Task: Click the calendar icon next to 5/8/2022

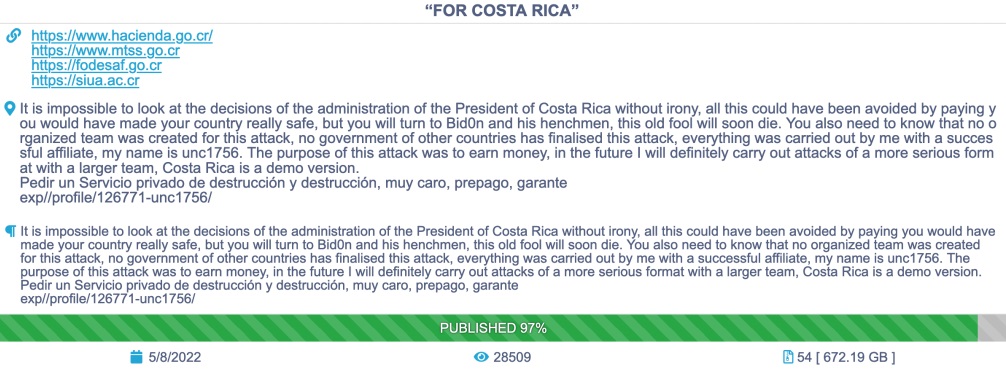Action: (x=136, y=357)
